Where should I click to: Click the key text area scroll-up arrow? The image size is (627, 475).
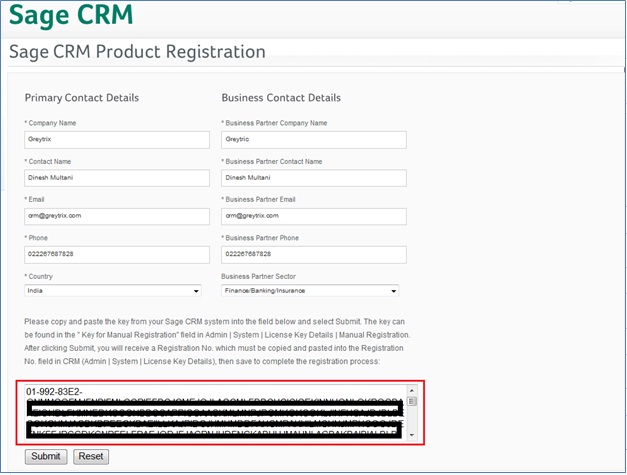pos(412,390)
